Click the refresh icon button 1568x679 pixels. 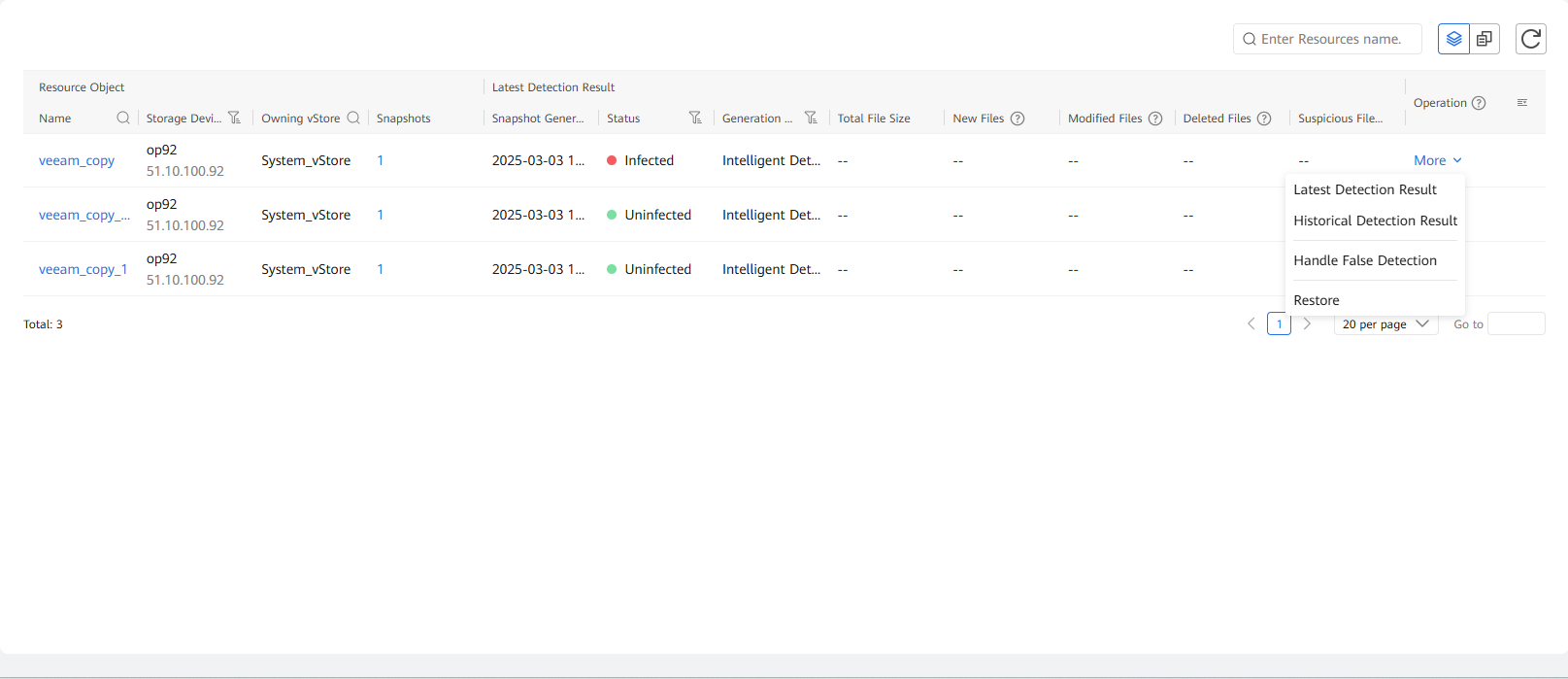coord(1530,39)
